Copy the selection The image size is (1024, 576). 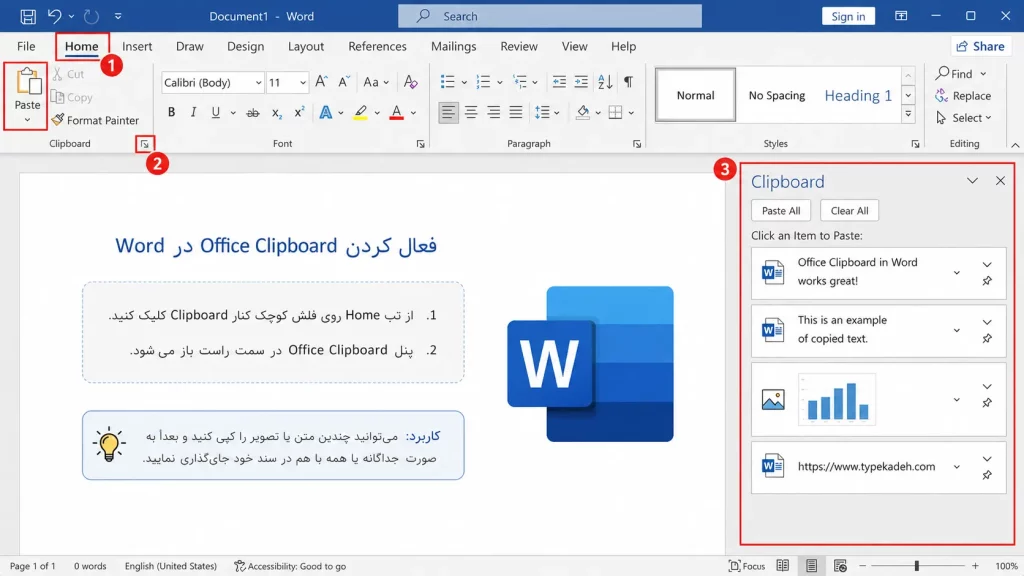pos(72,97)
